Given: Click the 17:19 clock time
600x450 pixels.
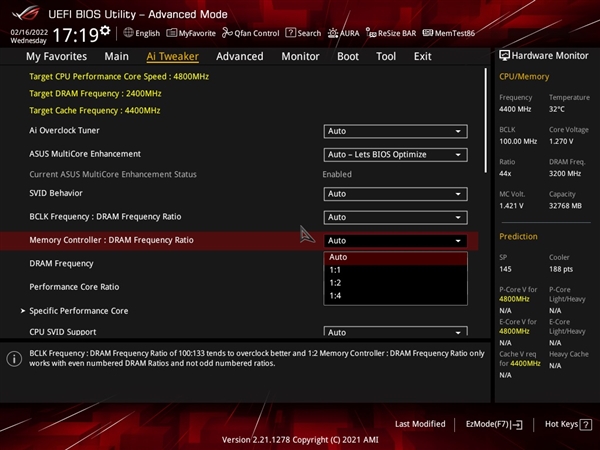Looking at the screenshot, I should point(75,36).
